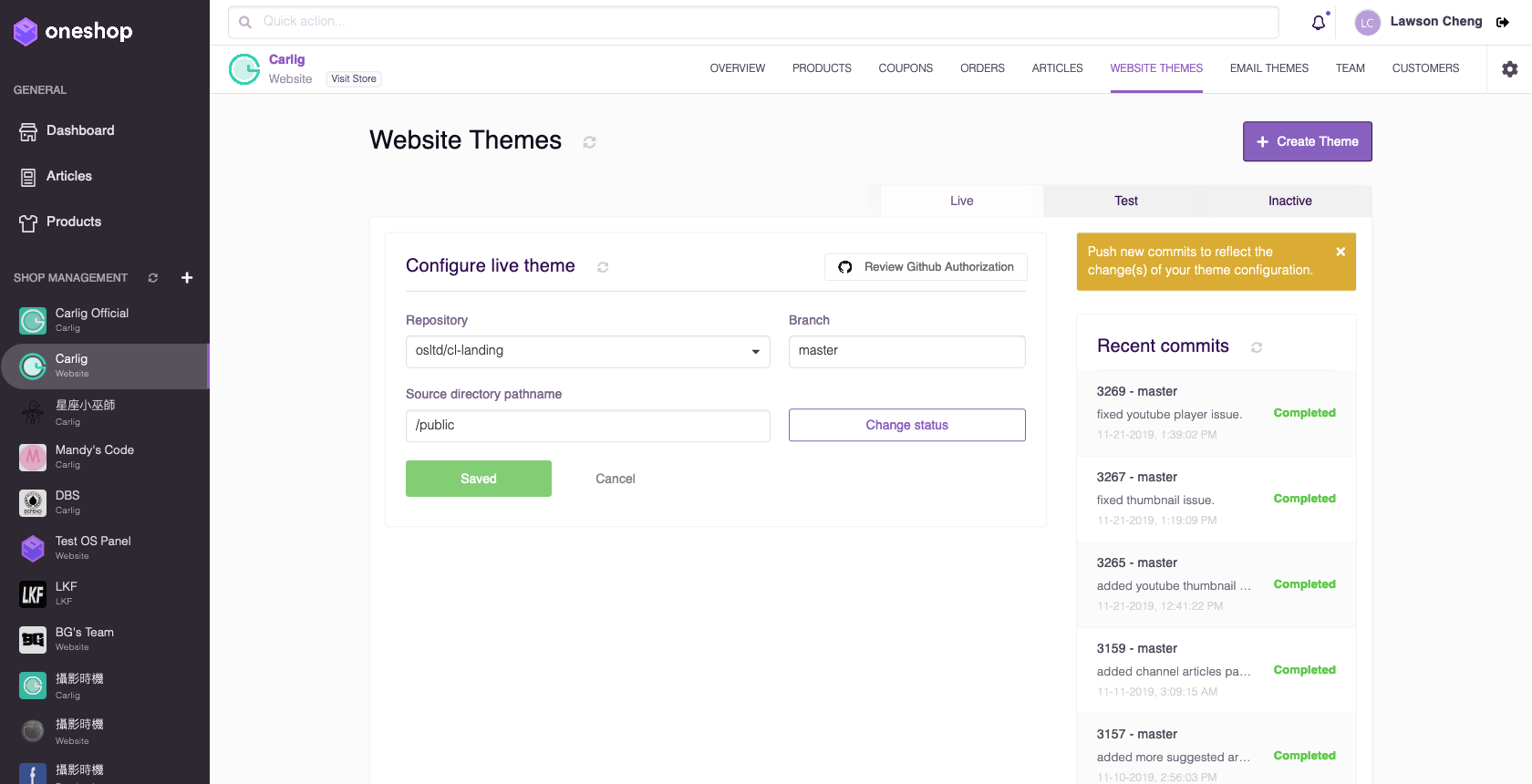Open the Products nav tab

(x=822, y=68)
